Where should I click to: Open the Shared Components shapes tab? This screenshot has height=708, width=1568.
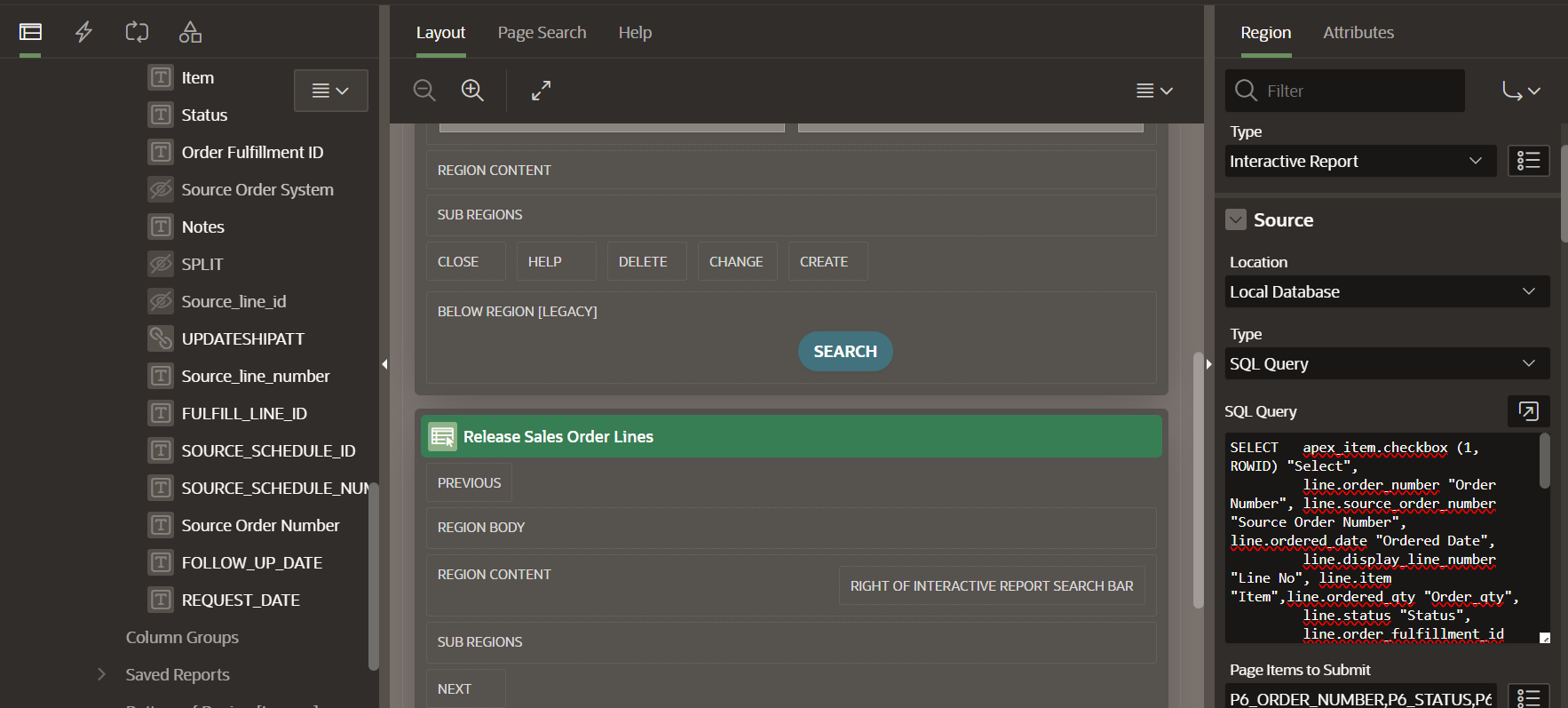190,33
